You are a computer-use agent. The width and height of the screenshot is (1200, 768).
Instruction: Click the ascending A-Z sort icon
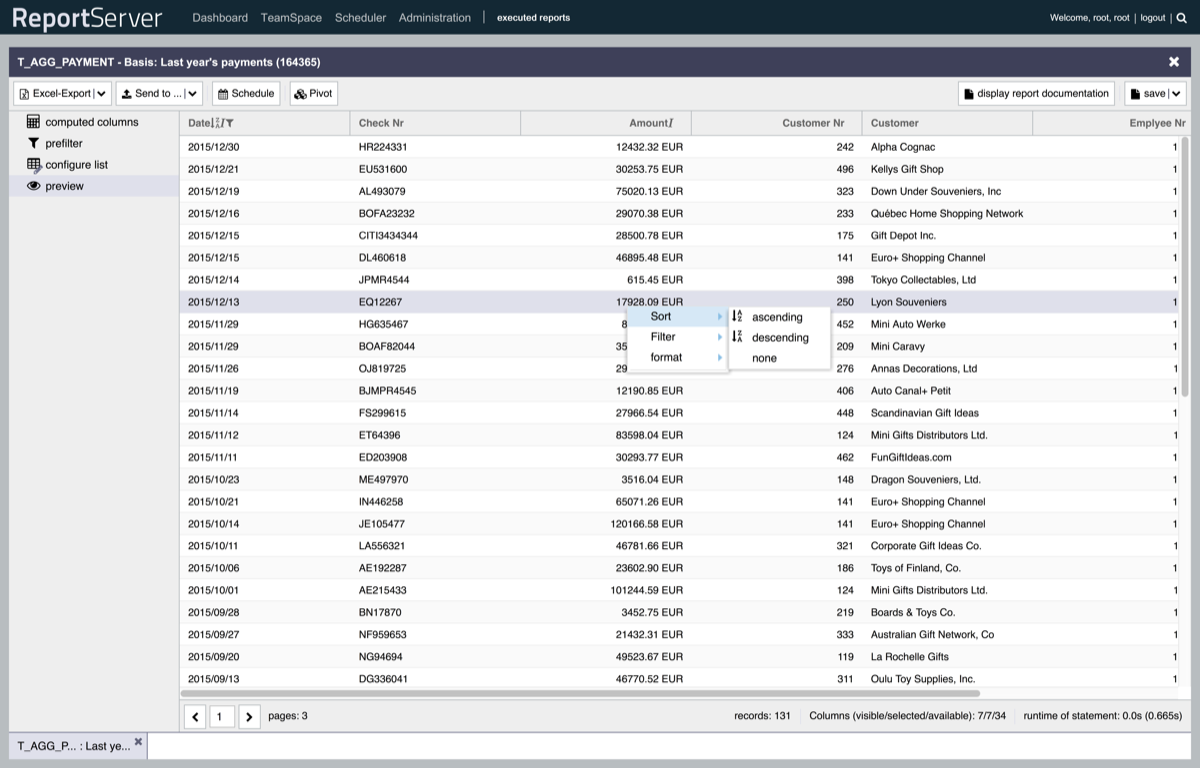[x=738, y=316]
